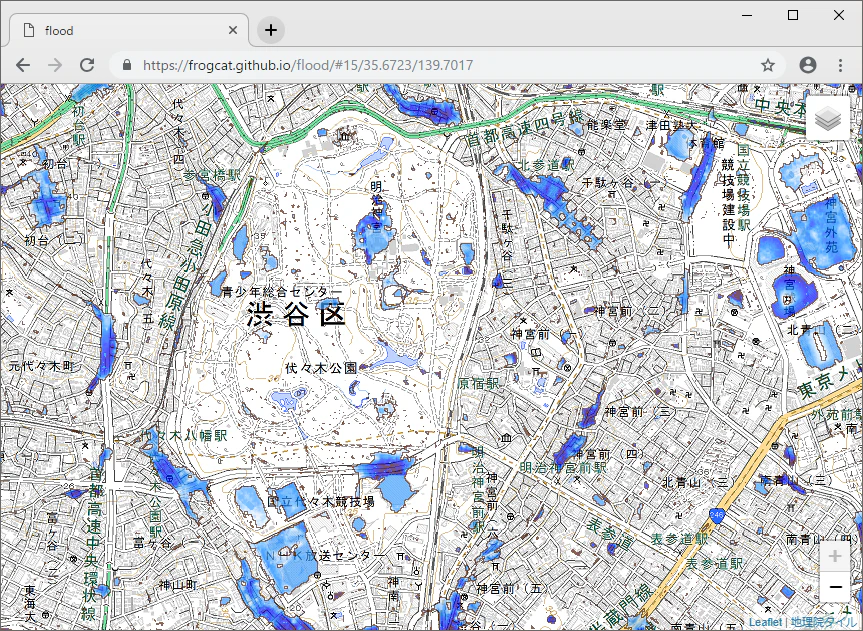The height and width of the screenshot is (631, 863).
Task: Zoom out on the map
Action: 835,587
